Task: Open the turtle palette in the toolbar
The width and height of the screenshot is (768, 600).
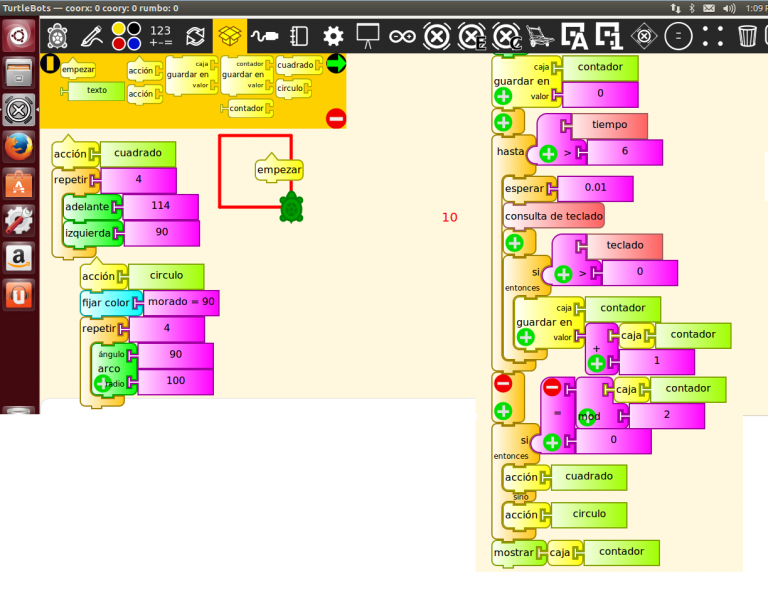Action: (58, 36)
